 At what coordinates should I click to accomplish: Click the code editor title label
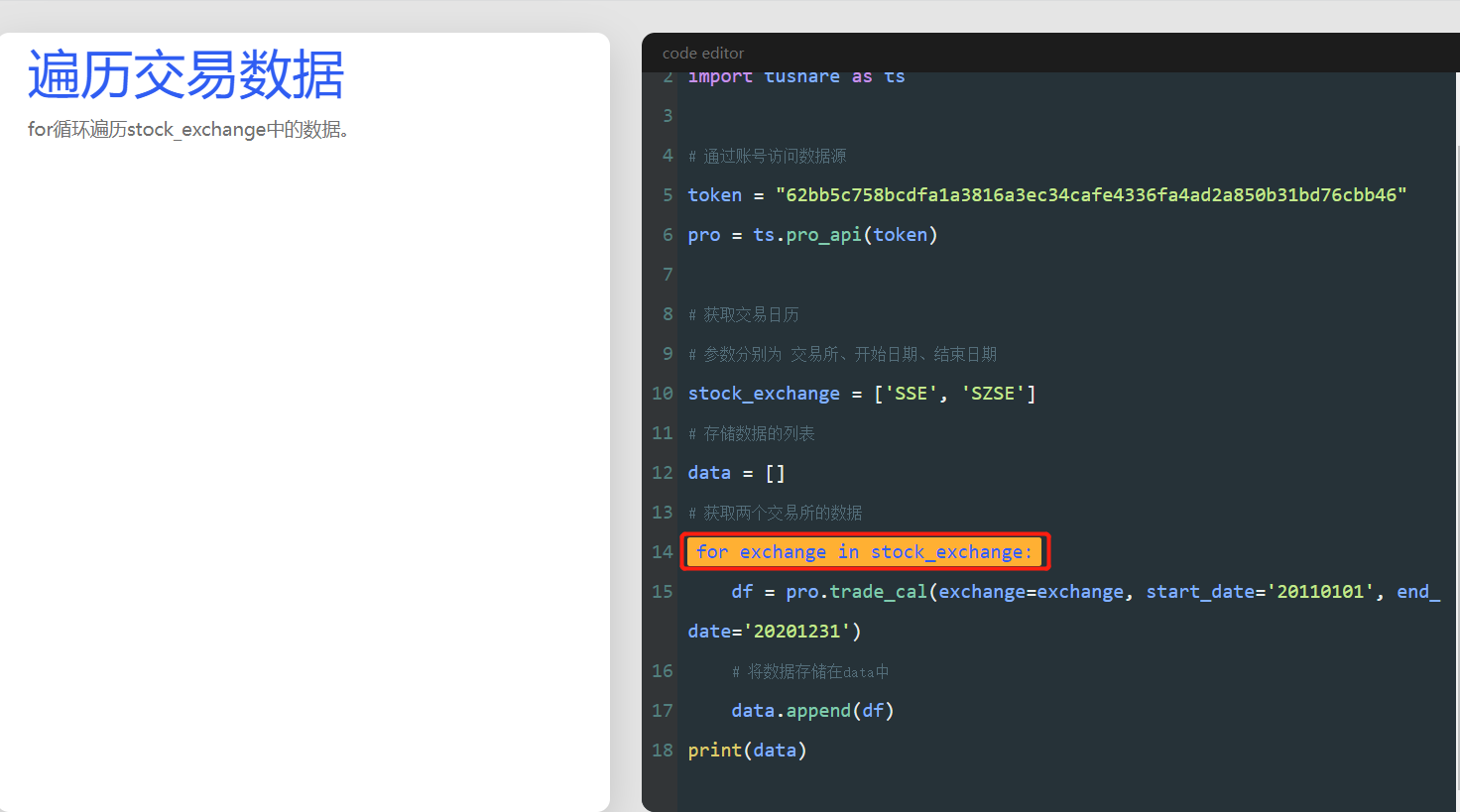pos(702,54)
